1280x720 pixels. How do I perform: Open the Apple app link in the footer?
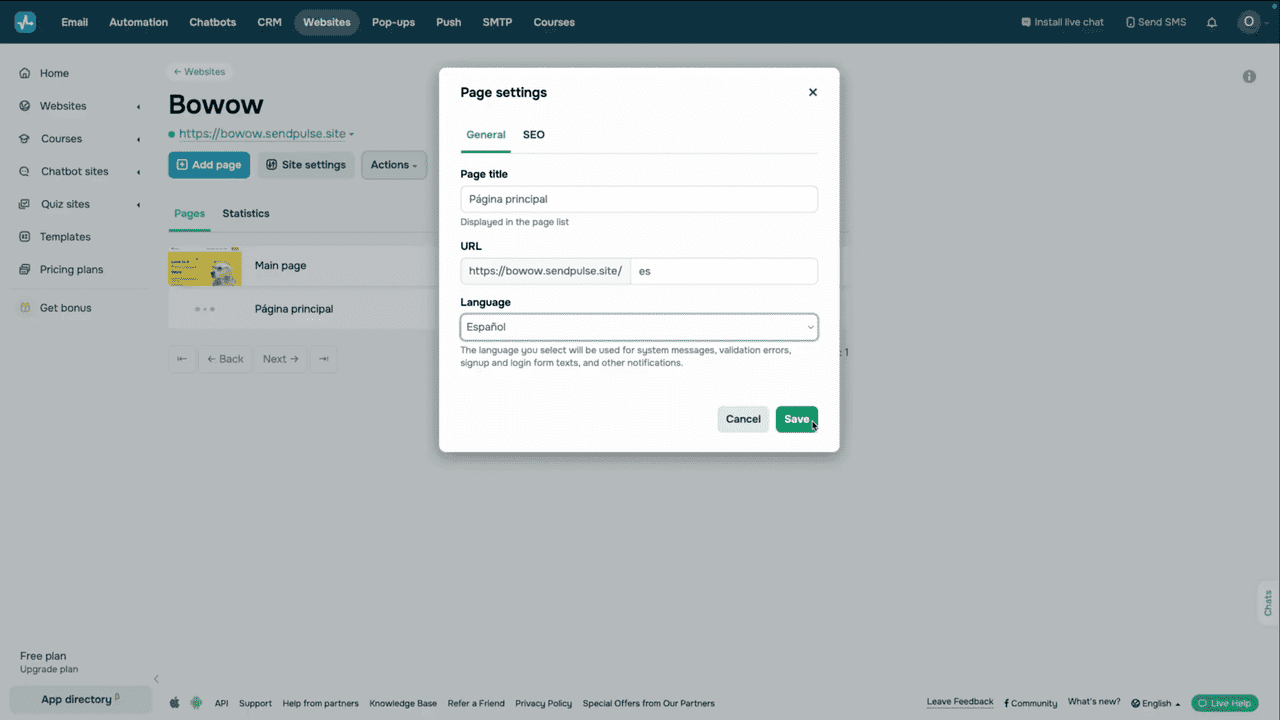tap(174, 703)
